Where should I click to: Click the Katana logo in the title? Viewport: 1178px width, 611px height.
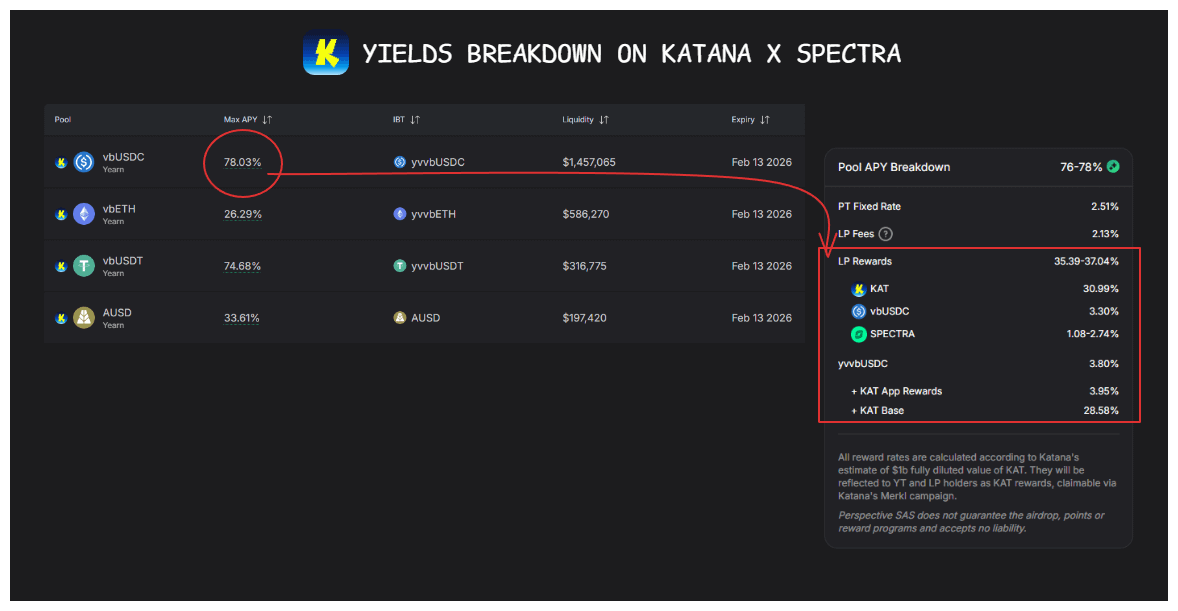326,53
